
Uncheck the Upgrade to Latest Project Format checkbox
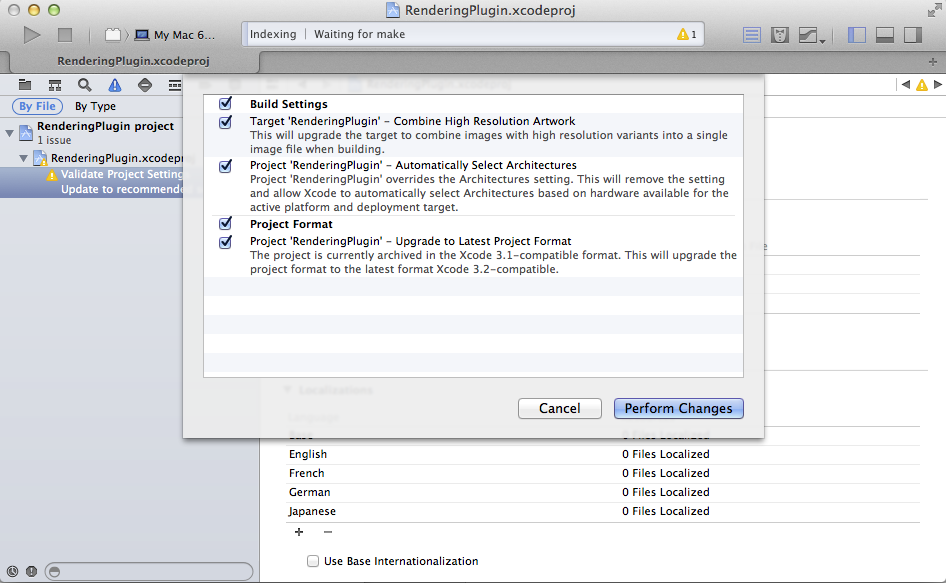point(225,242)
